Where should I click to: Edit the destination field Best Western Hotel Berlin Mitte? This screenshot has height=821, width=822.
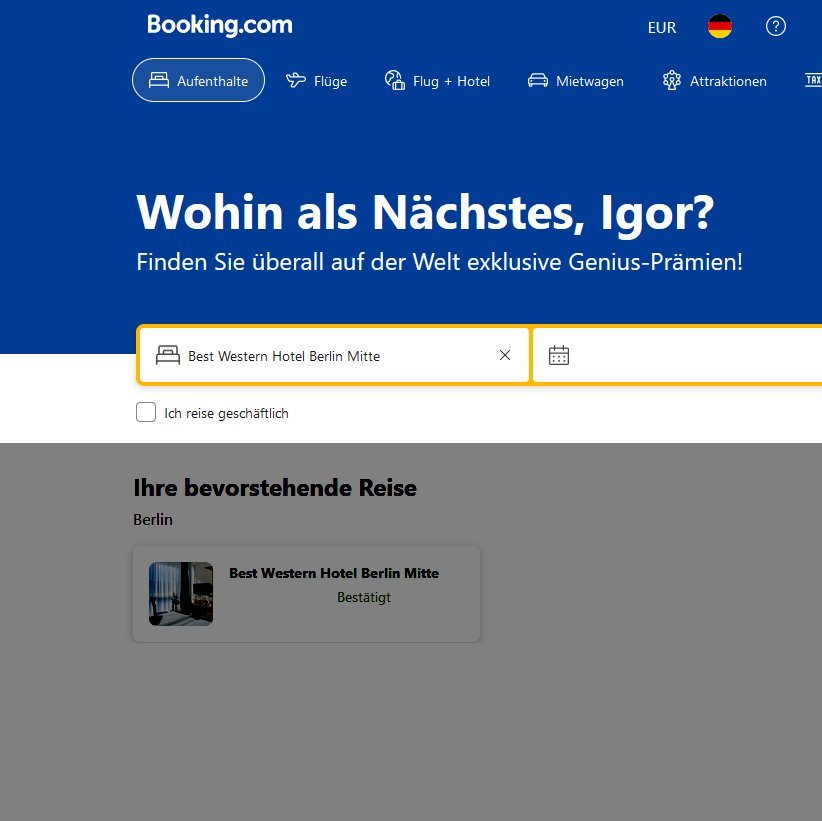coord(333,355)
